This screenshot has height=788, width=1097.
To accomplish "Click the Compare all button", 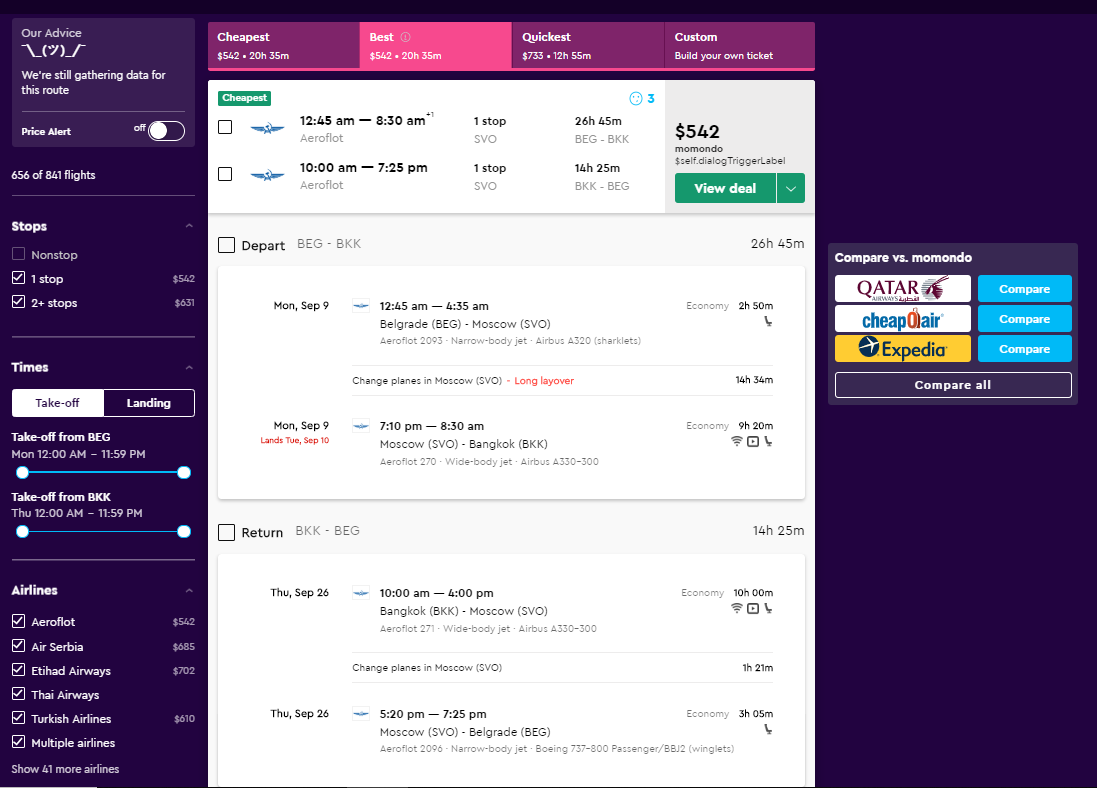I will [x=953, y=385].
